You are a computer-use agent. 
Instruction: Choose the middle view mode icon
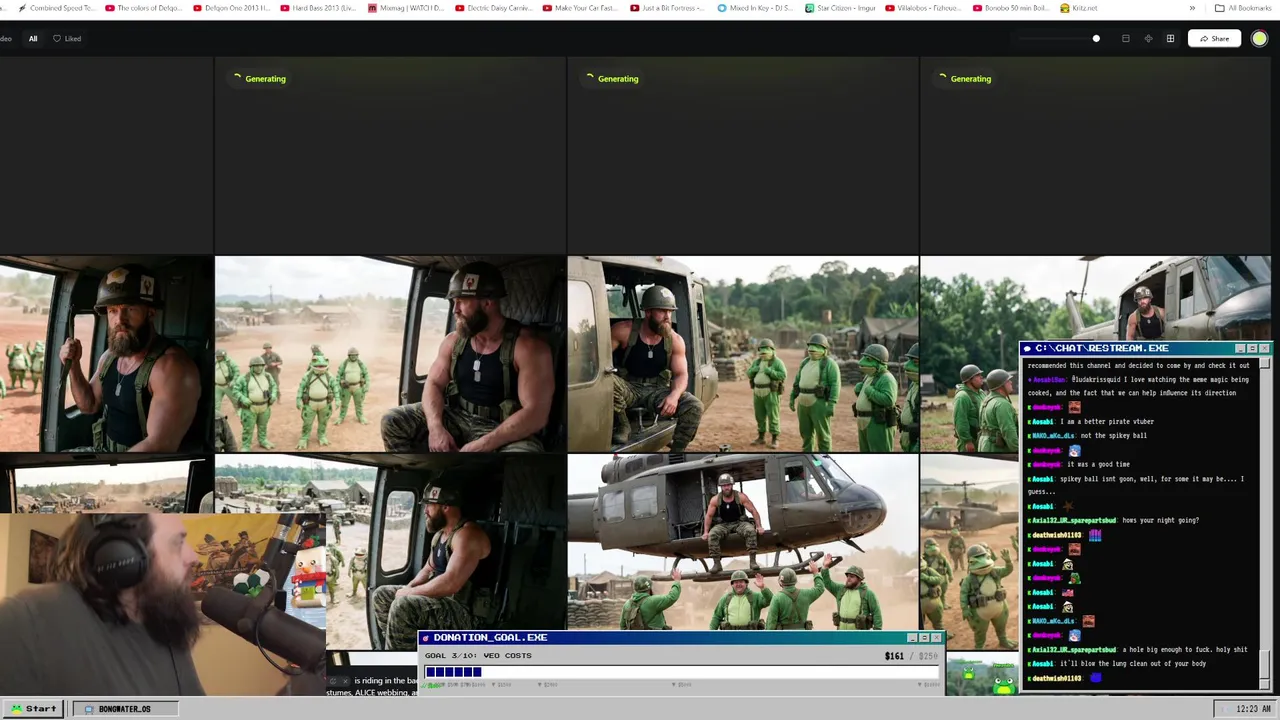coord(1148,38)
